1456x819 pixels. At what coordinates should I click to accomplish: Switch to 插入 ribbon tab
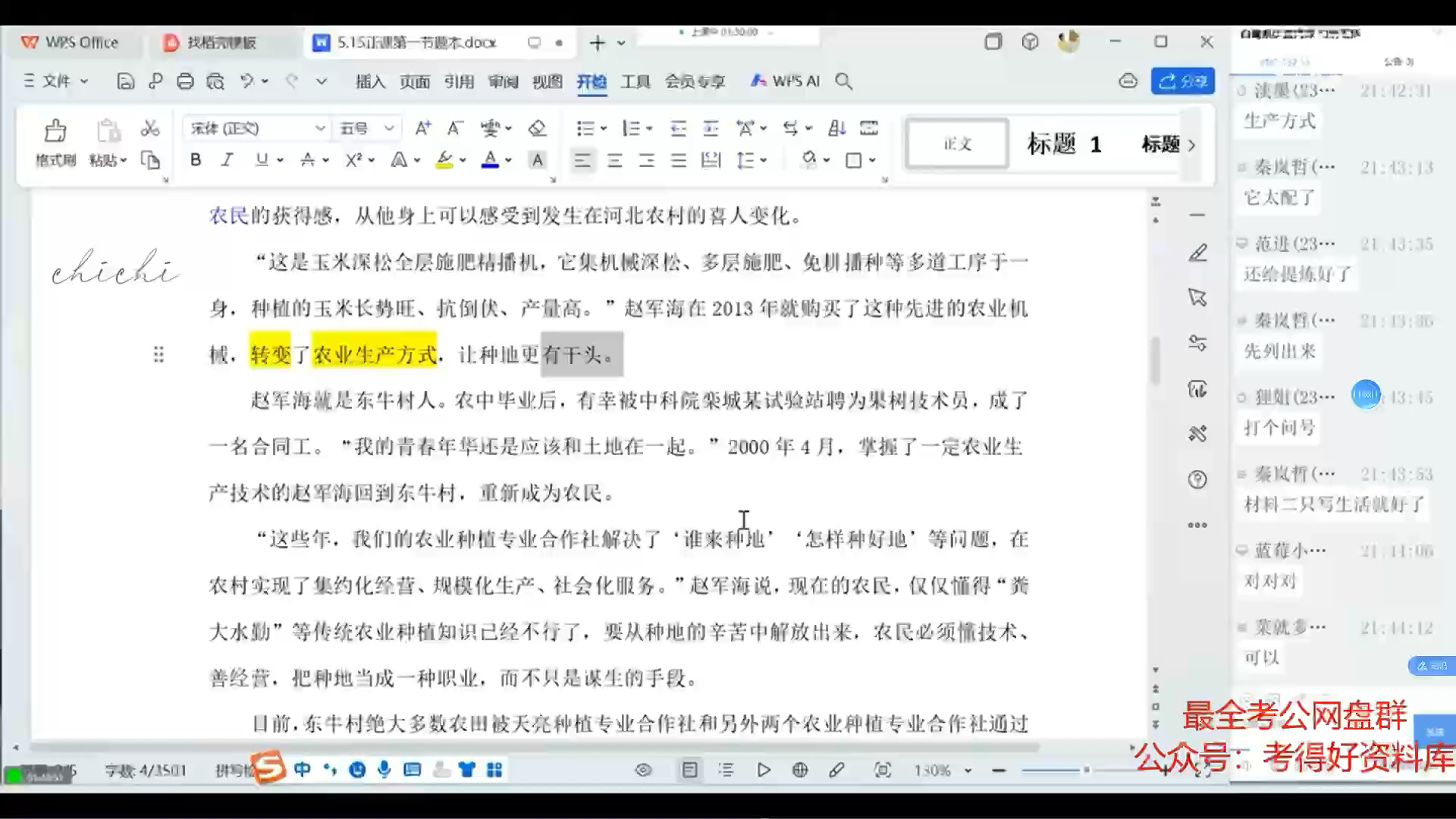tap(370, 81)
